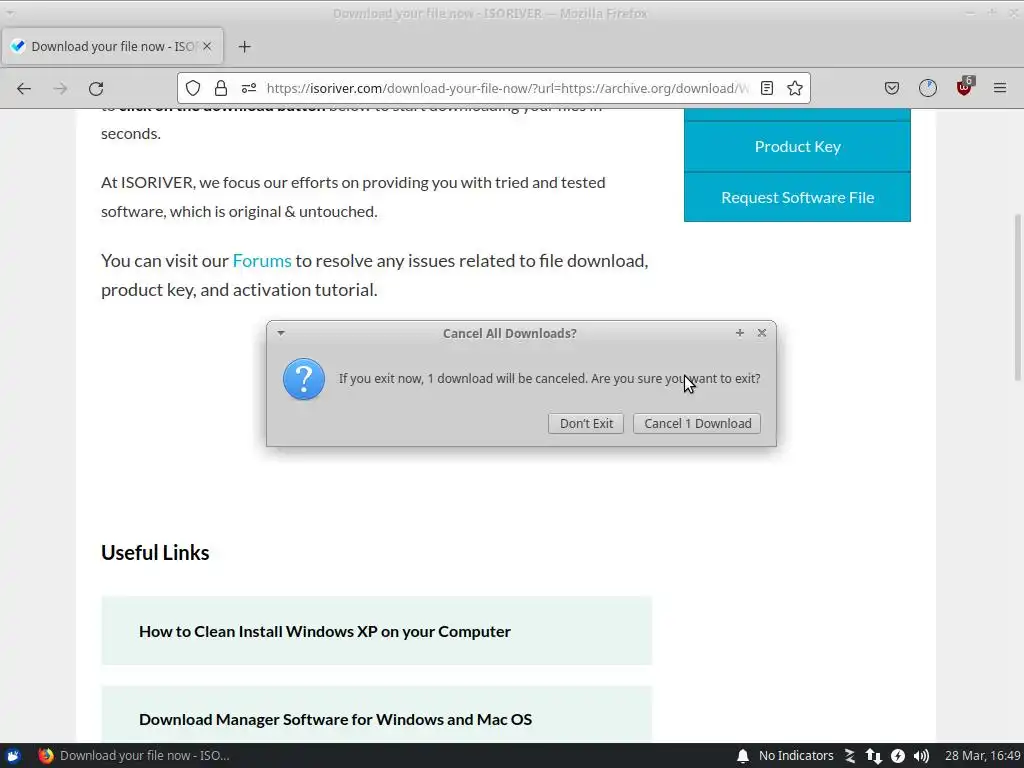Click Don't Exit in the dialog
The height and width of the screenshot is (768, 1024).
586,423
